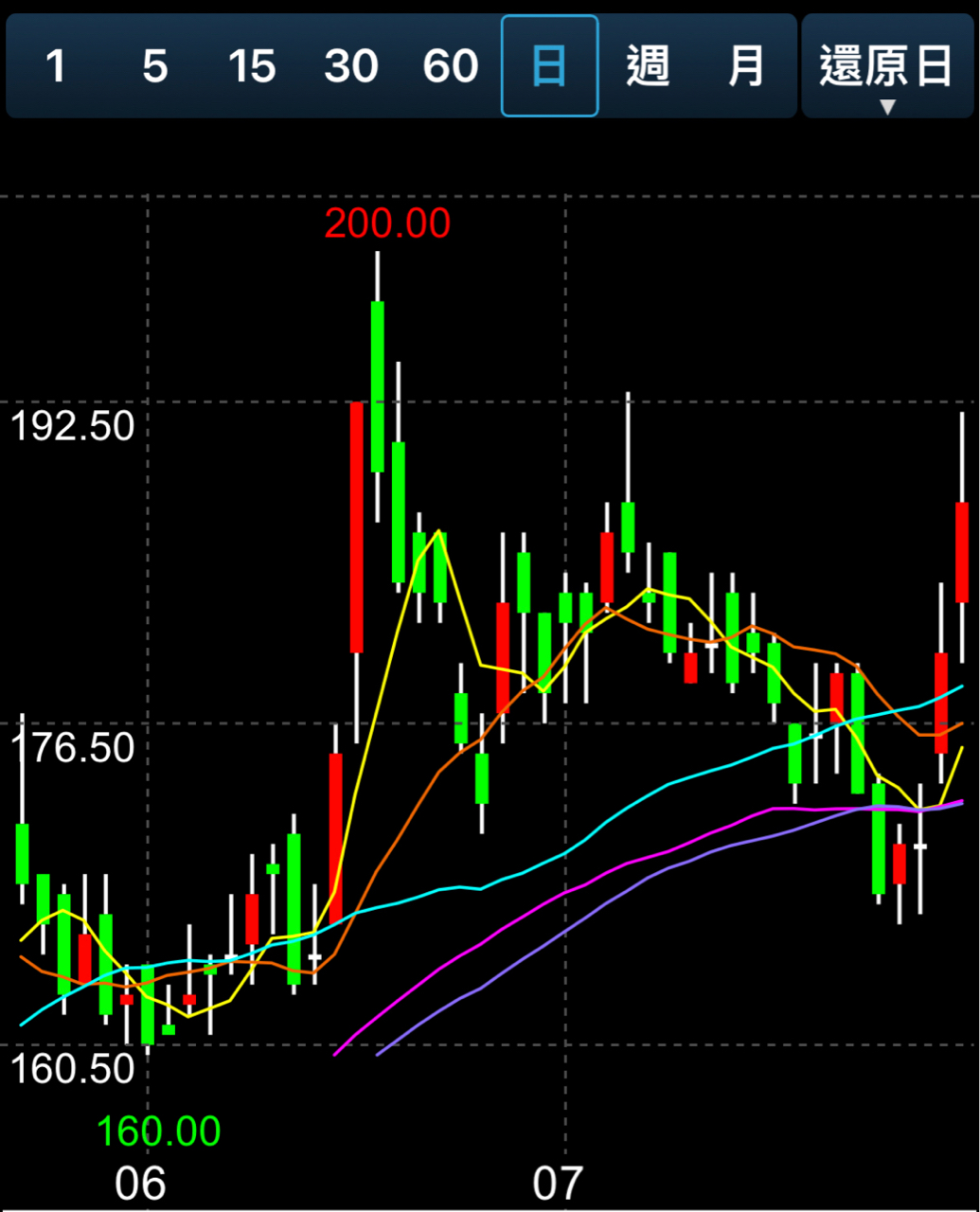980x1212 pixels.
Task: Switch to the 60-minute timeframe
Action: (450, 66)
